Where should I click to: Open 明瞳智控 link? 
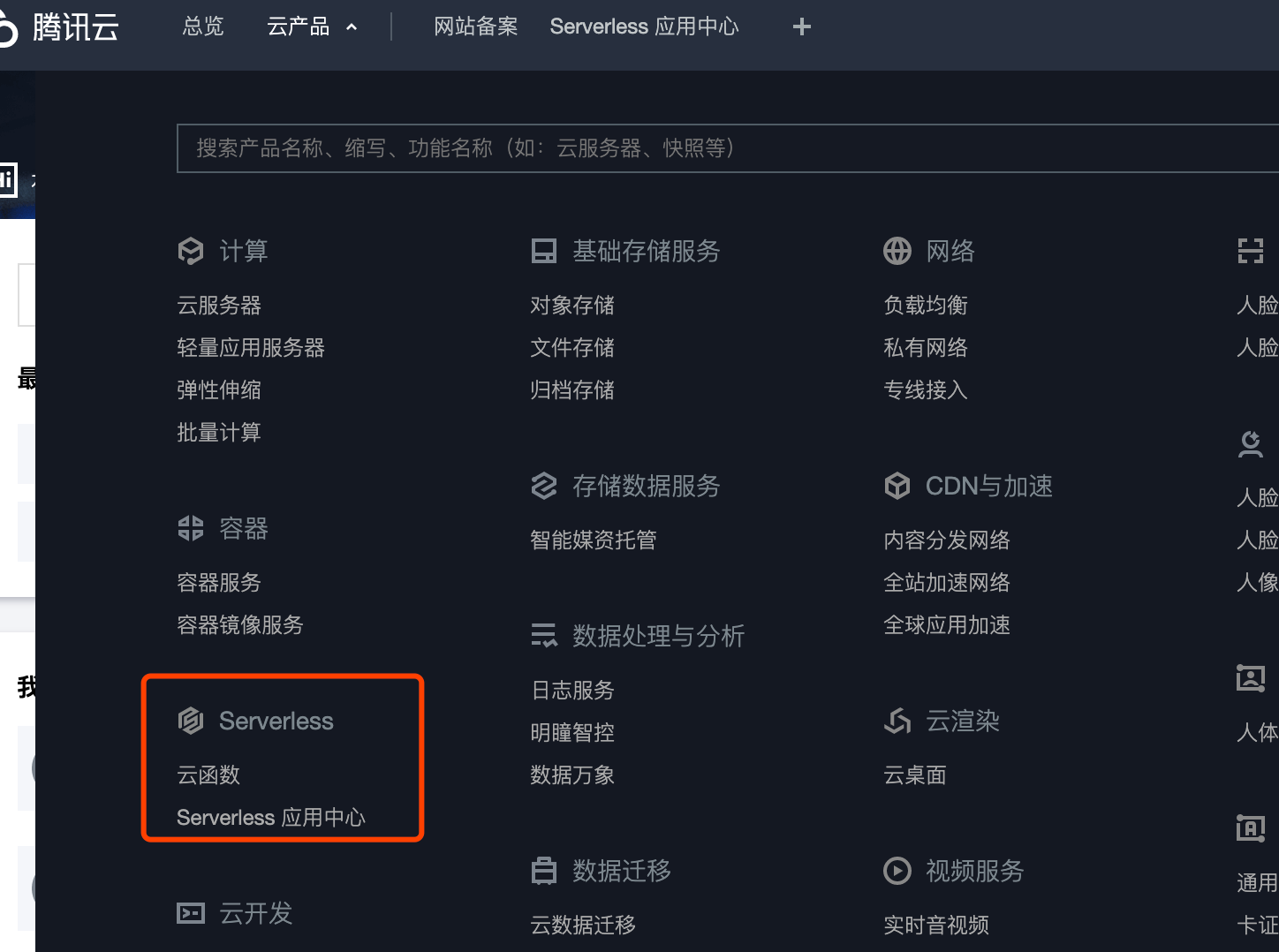pyautogui.click(x=572, y=733)
